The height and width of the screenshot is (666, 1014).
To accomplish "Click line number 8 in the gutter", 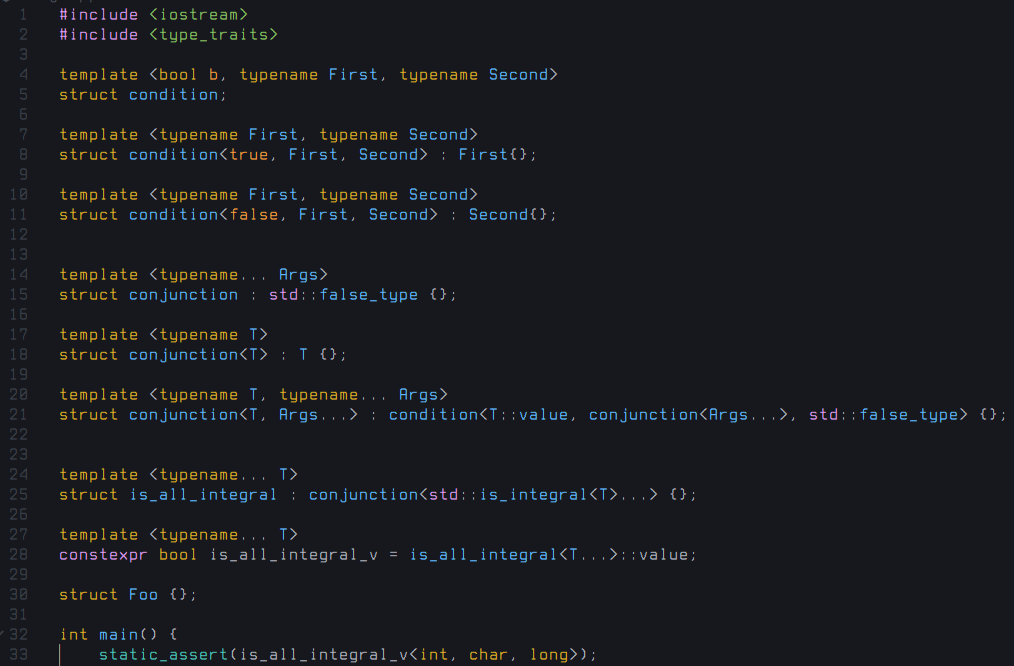I will tap(23, 154).
